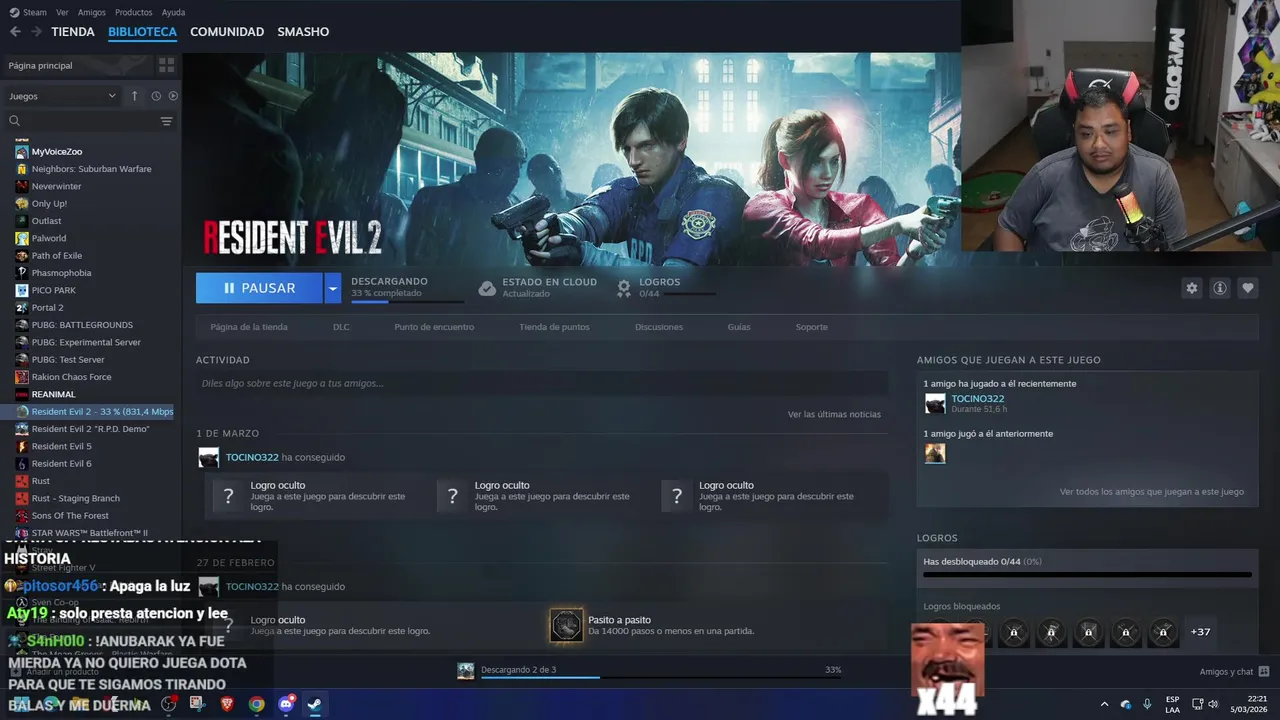
Task: Go forward with the right navigation arrow
Action: click(37, 32)
